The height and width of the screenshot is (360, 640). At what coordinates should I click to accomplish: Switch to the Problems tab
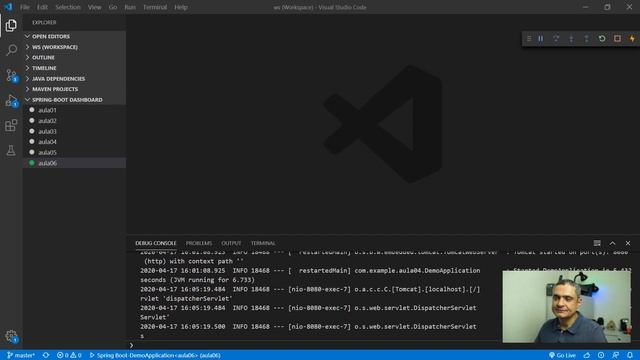click(199, 243)
